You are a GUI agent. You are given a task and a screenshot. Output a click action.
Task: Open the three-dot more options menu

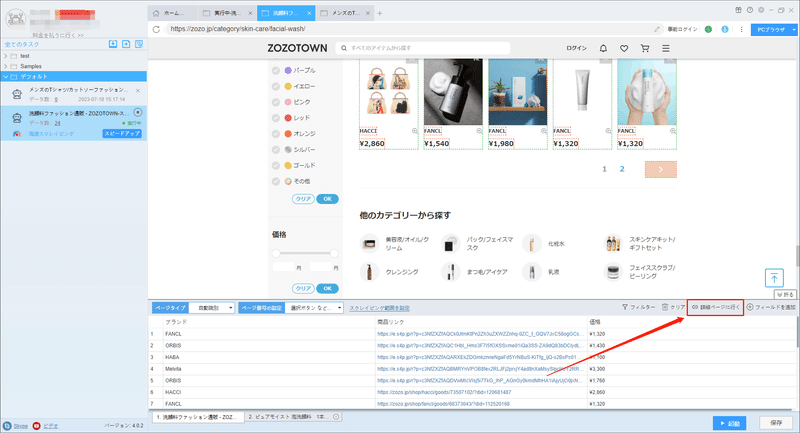coord(741,29)
